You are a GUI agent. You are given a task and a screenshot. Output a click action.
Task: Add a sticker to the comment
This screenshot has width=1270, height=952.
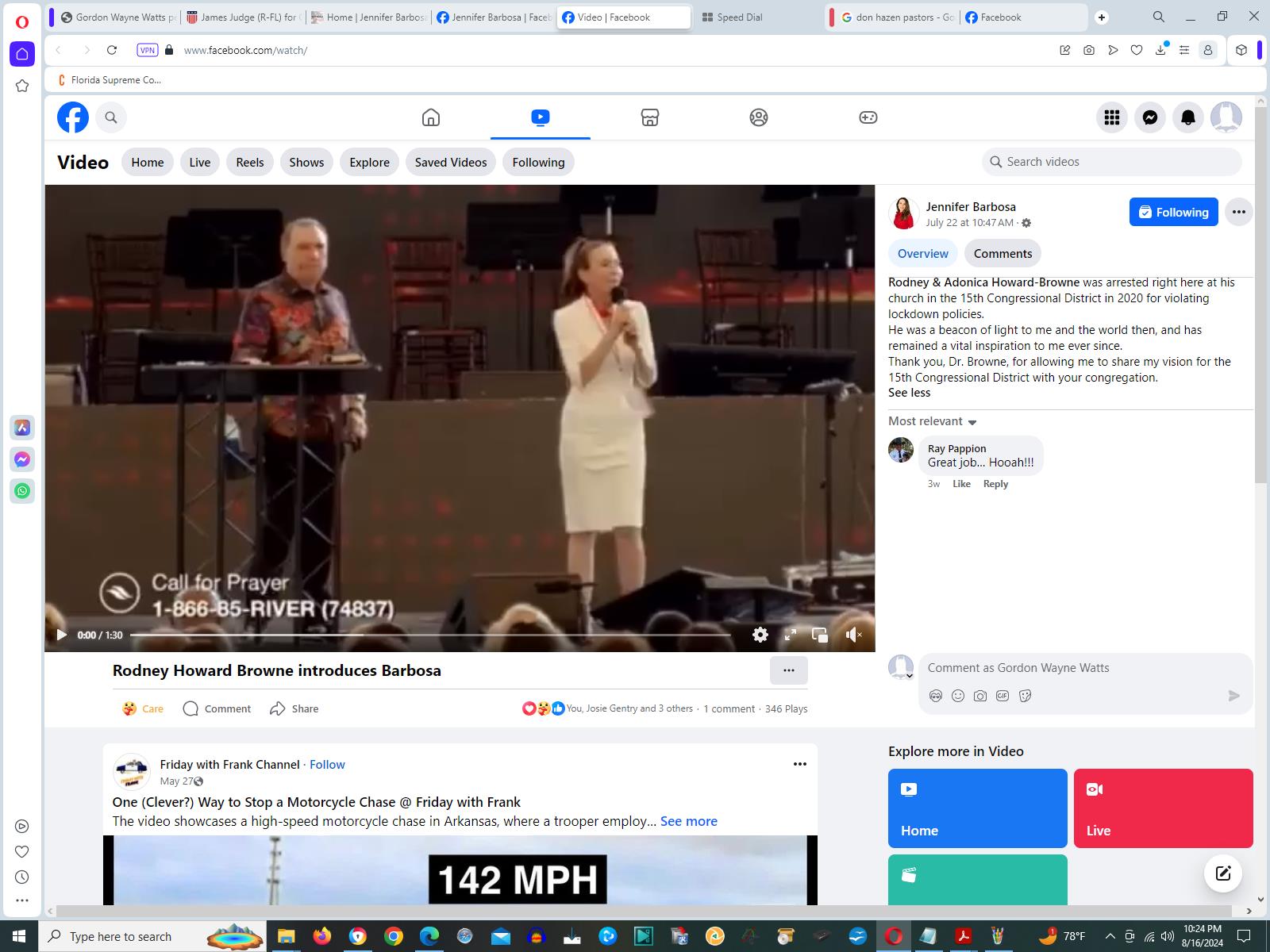click(1025, 696)
